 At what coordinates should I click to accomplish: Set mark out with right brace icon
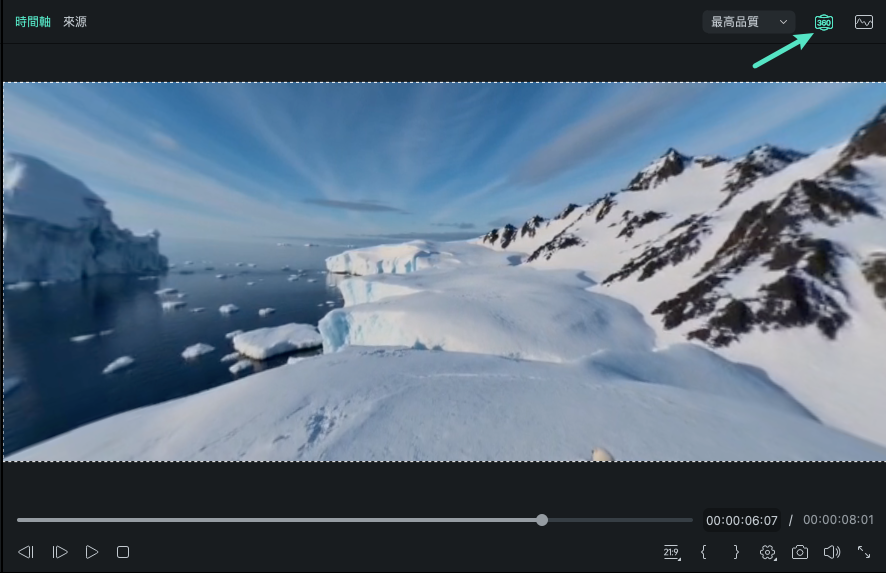tap(736, 552)
